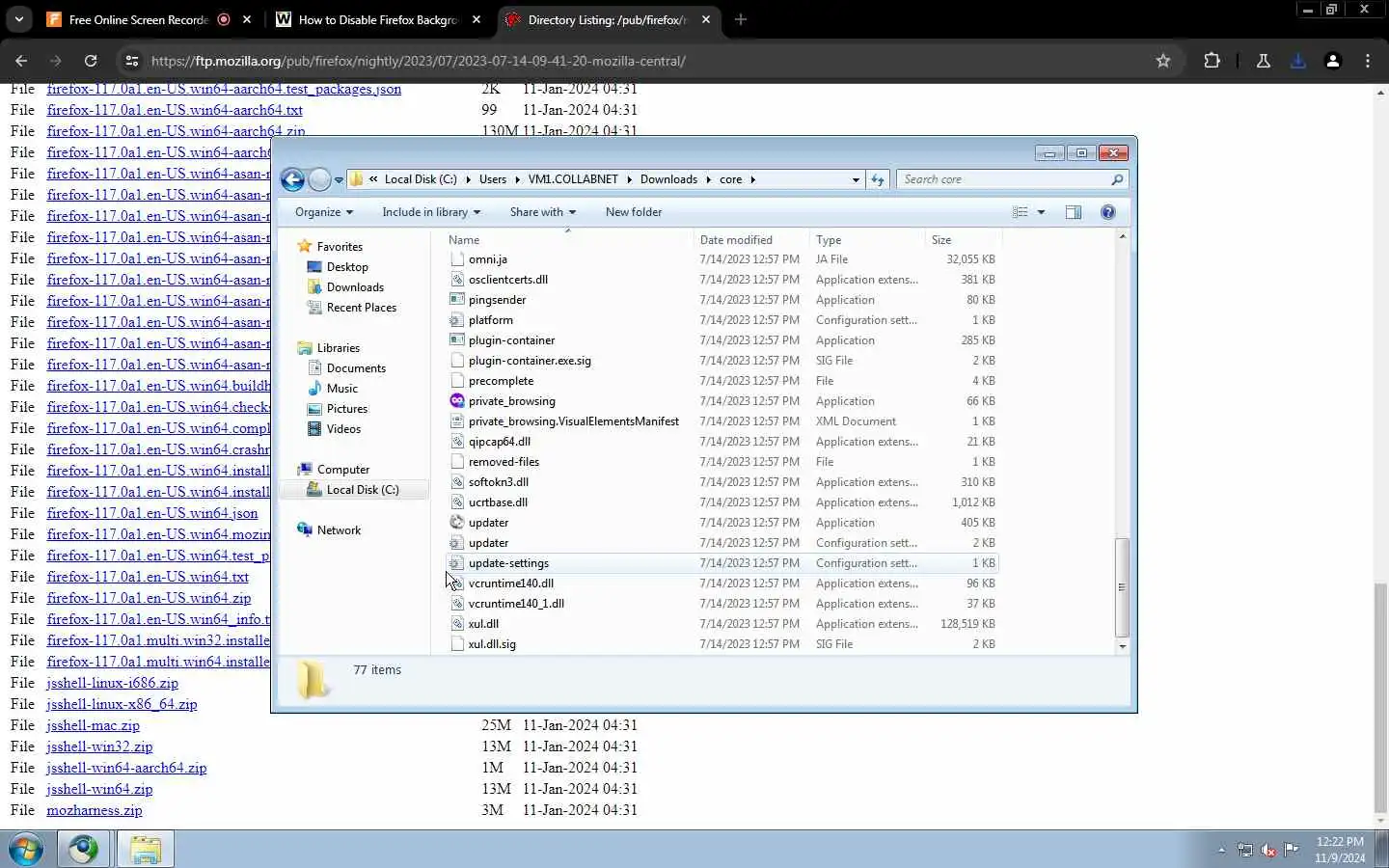
Task: Click the Change your view icon
Action: 1021,212
